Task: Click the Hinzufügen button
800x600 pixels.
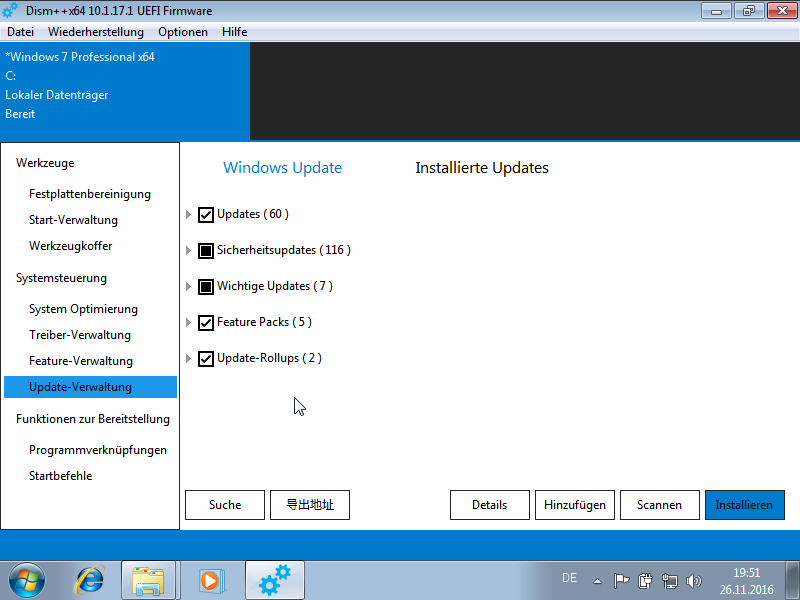Action: [575, 505]
